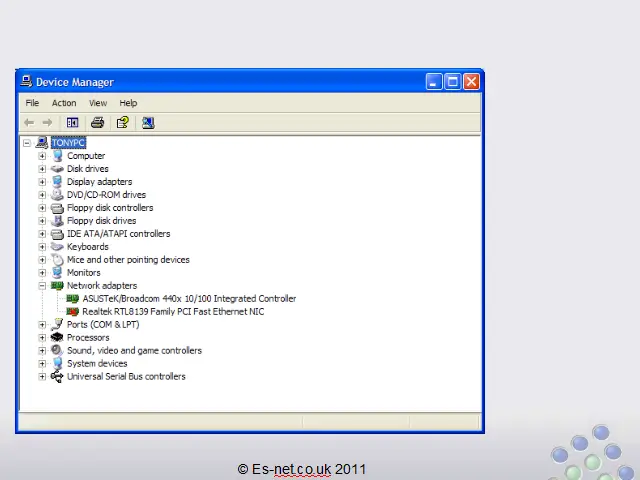640x480 pixels.
Task: Close the Device Manager window
Action: click(x=471, y=82)
